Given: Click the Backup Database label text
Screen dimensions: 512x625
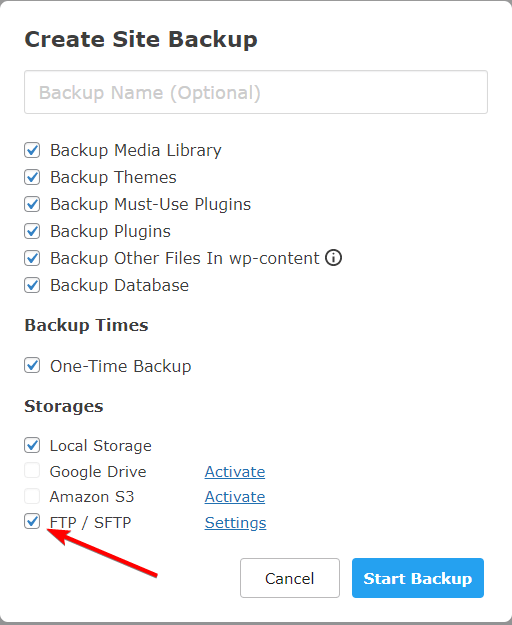Looking at the screenshot, I should 119,285.
